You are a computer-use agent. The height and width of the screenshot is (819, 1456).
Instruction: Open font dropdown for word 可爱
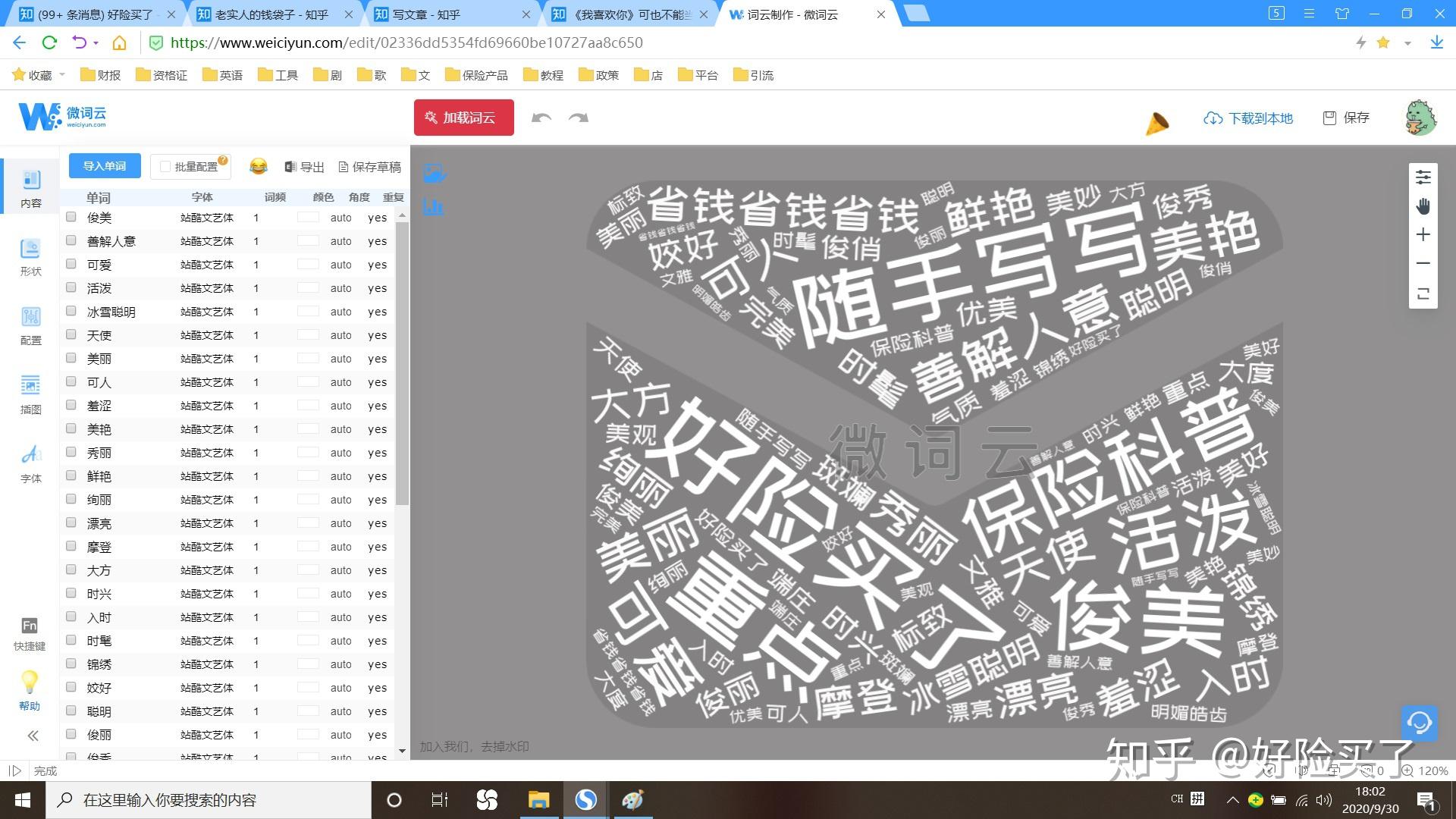(x=207, y=265)
